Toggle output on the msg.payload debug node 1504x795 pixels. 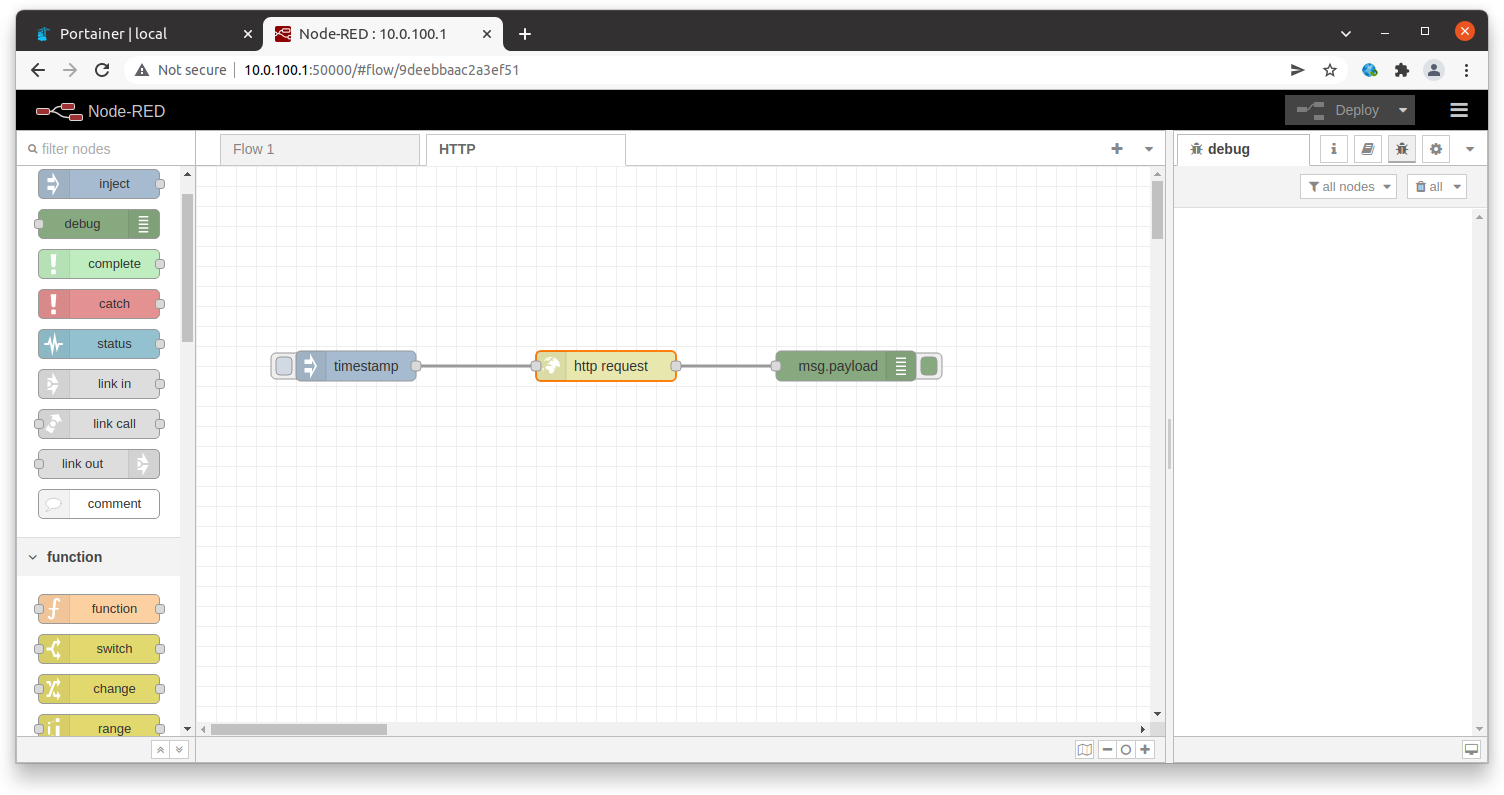pyautogui.click(x=929, y=366)
